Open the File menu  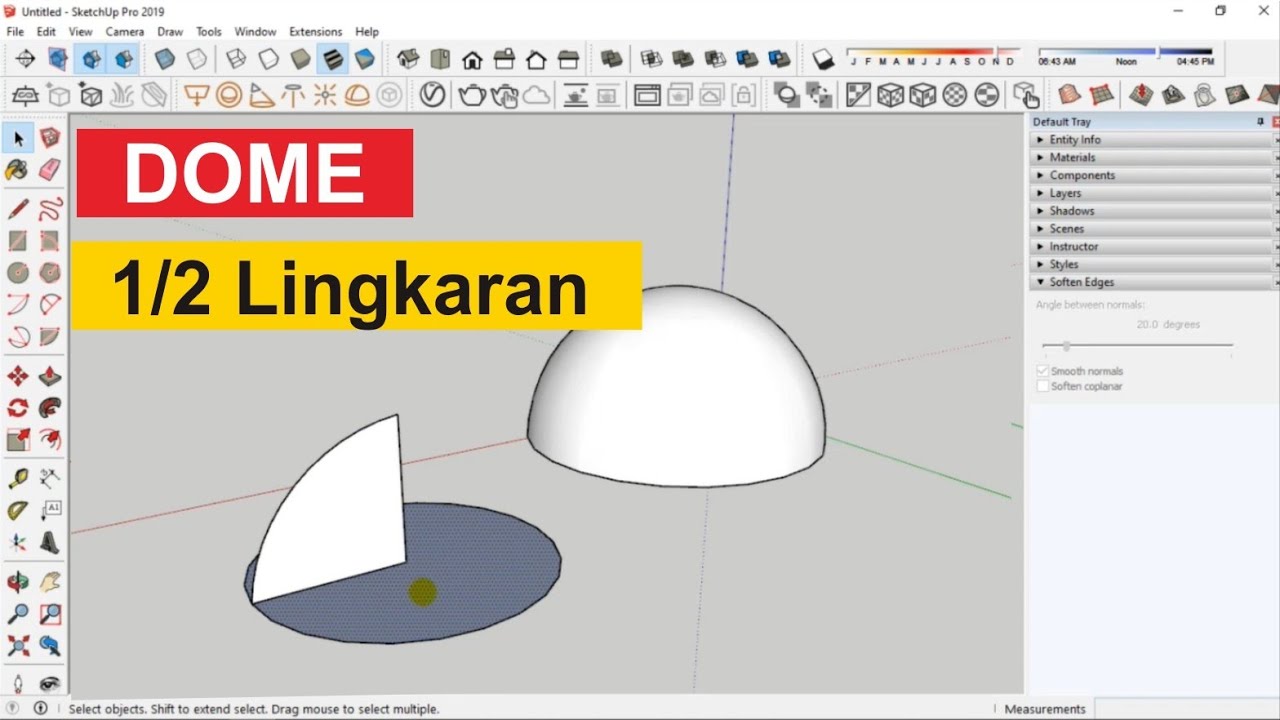(x=15, y=32)
